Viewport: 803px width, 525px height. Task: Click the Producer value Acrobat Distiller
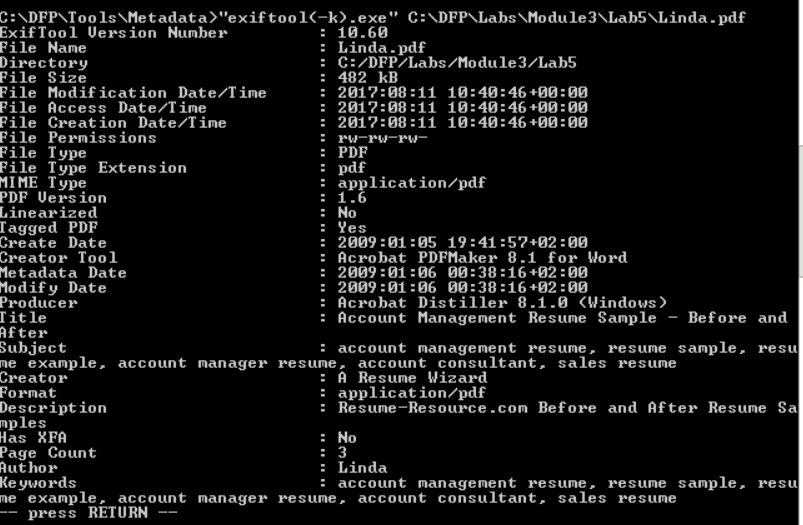point(502,303)
